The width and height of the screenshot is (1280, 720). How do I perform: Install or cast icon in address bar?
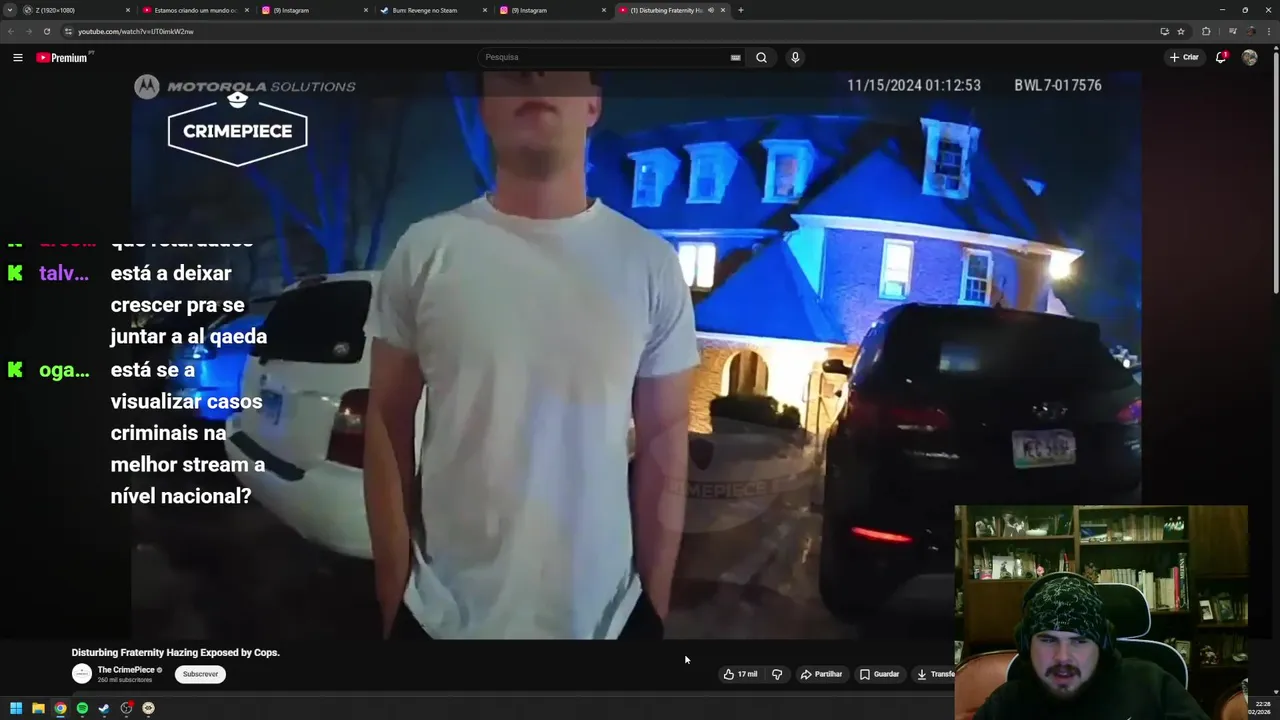[1164, 31]
